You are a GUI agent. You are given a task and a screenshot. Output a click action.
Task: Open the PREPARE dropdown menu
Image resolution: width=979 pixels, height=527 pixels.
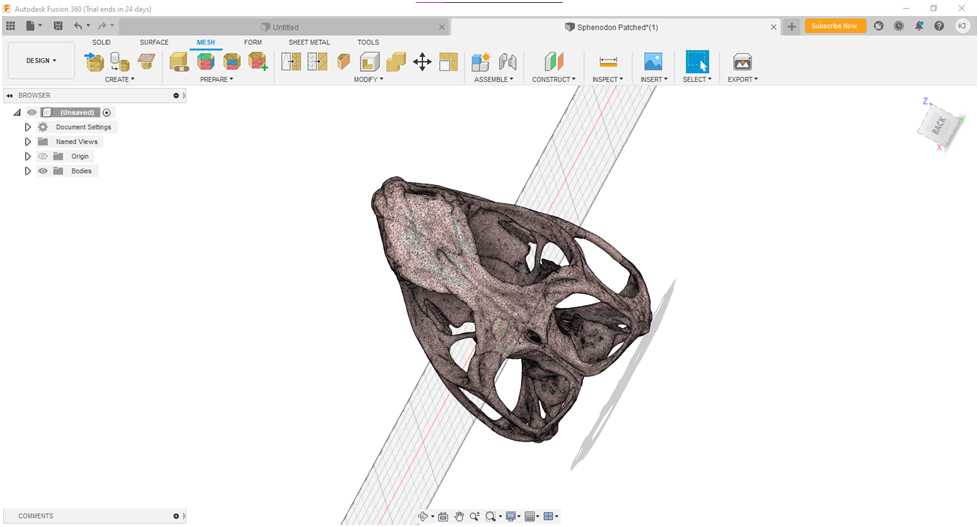(216, 79)
